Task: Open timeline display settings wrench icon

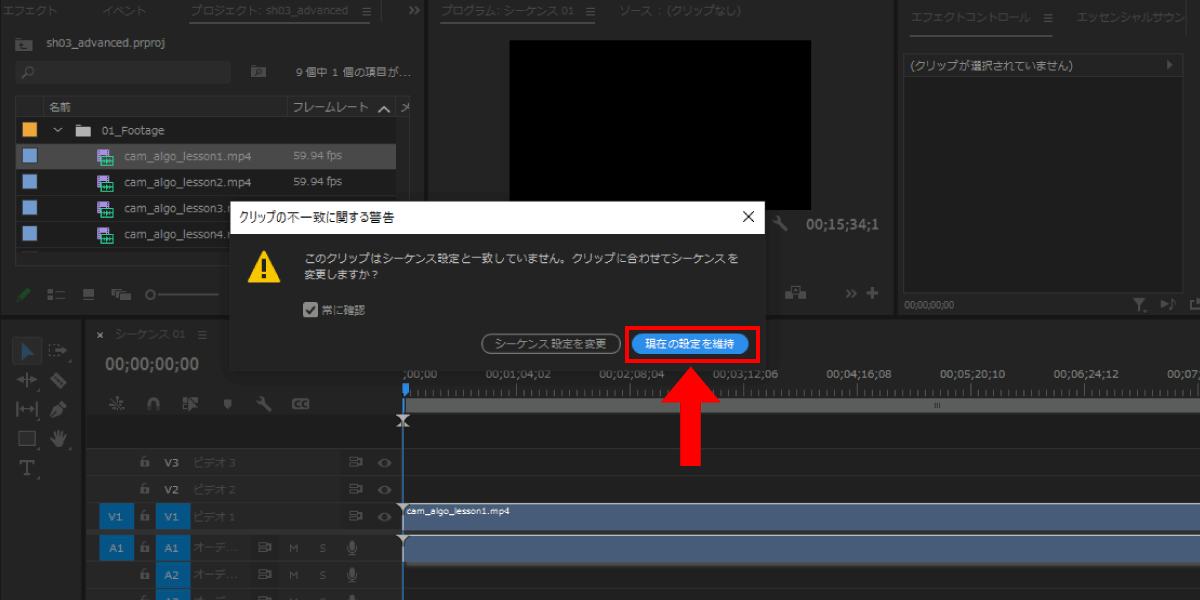Action: tap(264, 404)
